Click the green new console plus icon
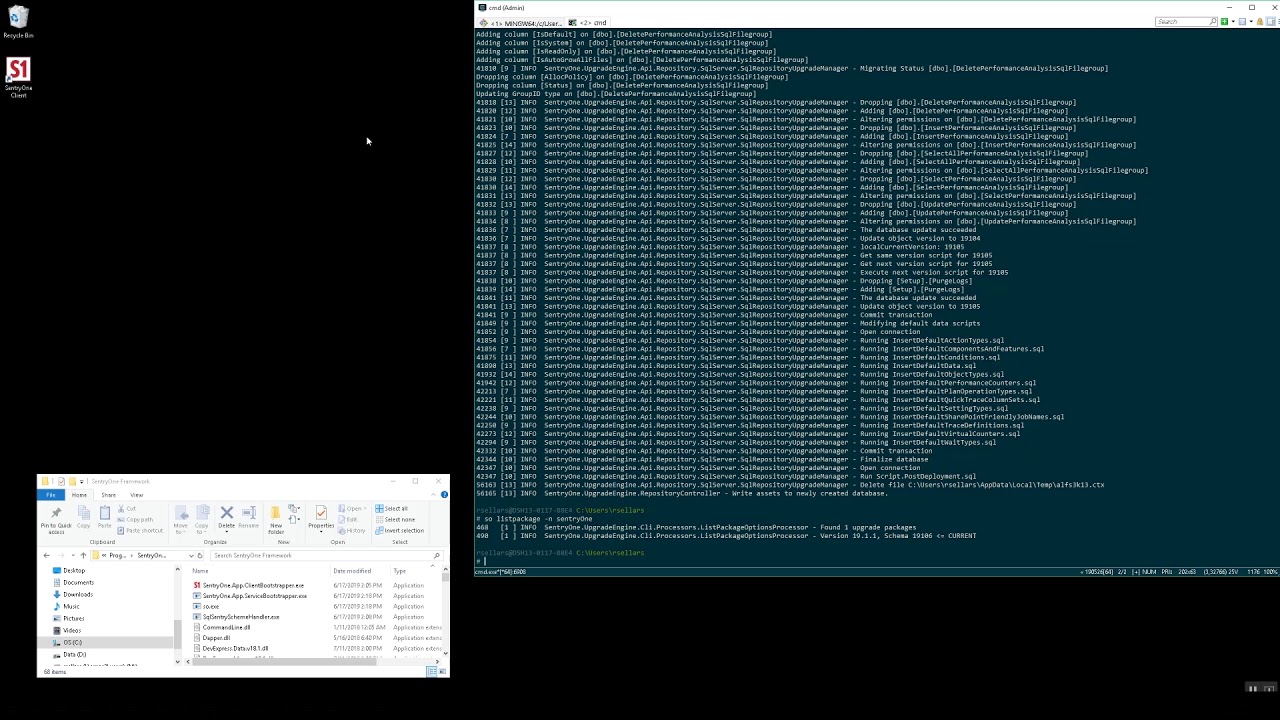 coord(1224,21)
